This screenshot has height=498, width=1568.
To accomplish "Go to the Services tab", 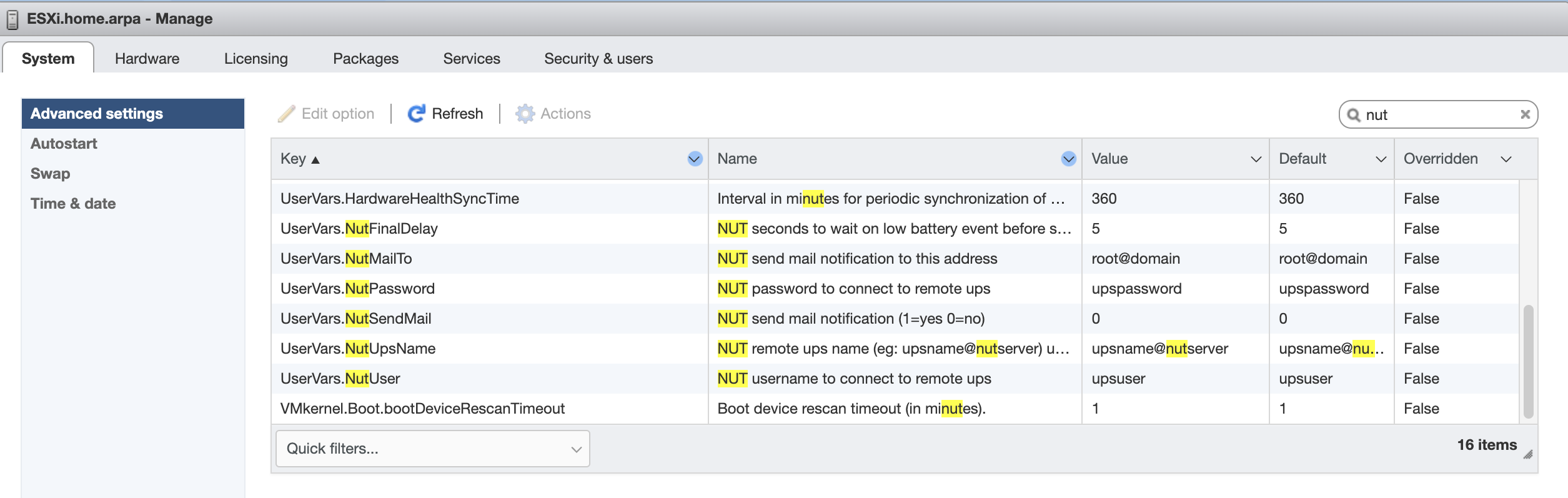I will 472,58.
